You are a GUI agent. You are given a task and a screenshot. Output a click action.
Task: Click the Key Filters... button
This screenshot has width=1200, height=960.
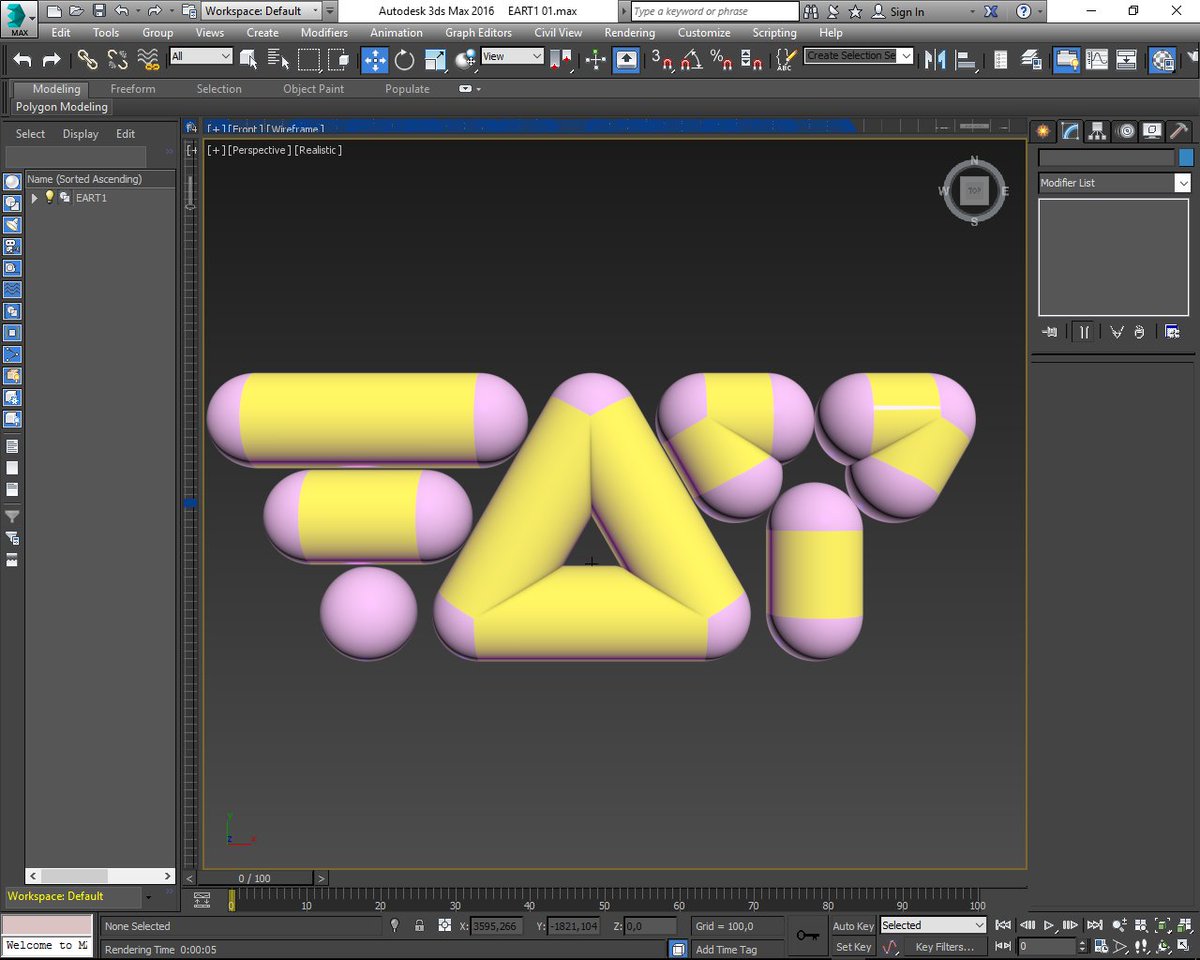(944, 947)
